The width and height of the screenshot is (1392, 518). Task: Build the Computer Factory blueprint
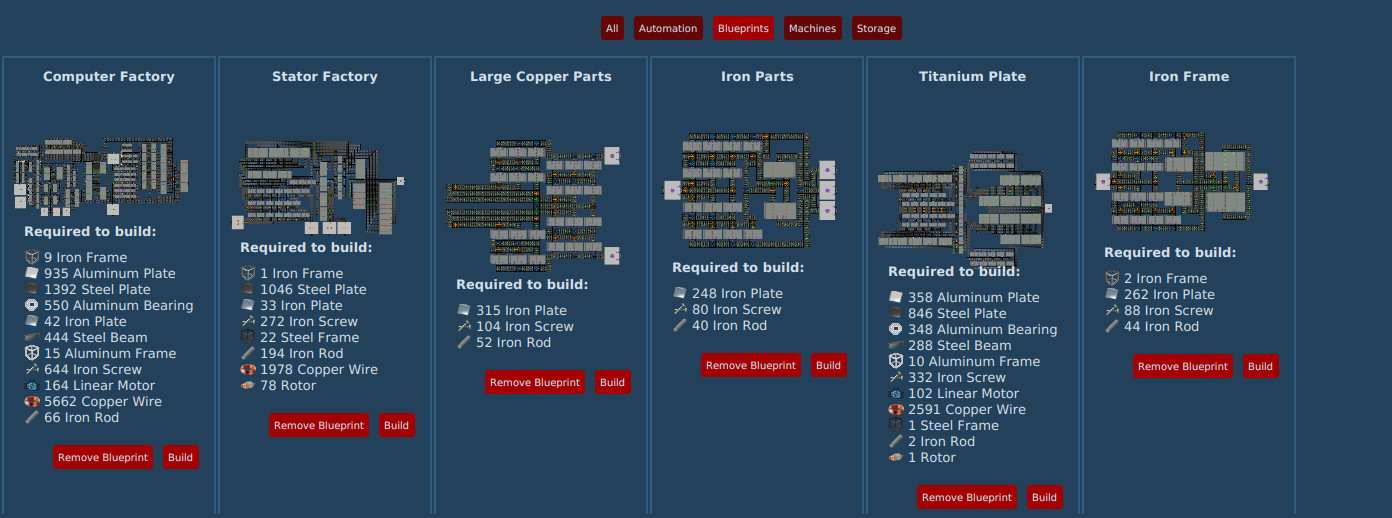click(x=181, y=458)
